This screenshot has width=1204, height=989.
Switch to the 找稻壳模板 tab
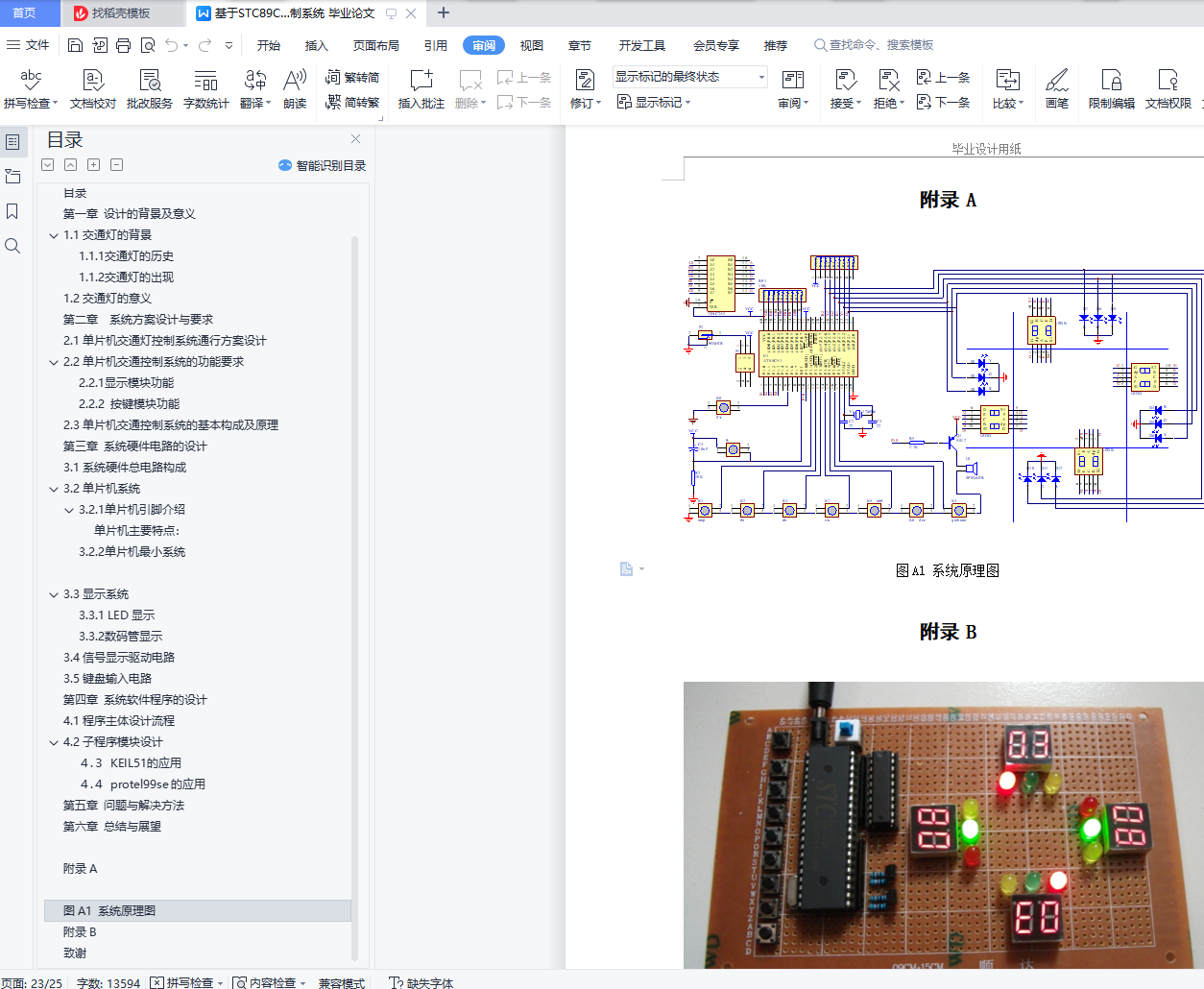(x=121, y=13)
